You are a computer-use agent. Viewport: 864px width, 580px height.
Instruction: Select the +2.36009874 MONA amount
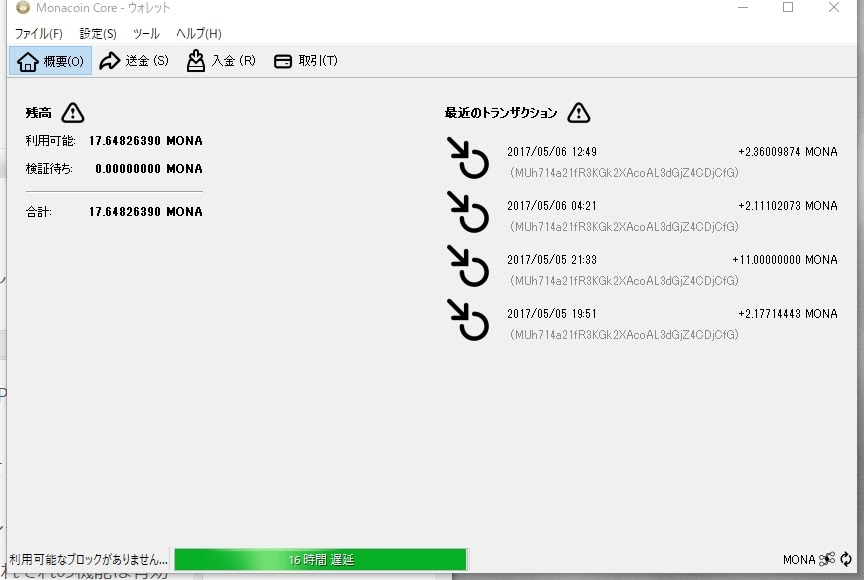[x=788, y=151]
